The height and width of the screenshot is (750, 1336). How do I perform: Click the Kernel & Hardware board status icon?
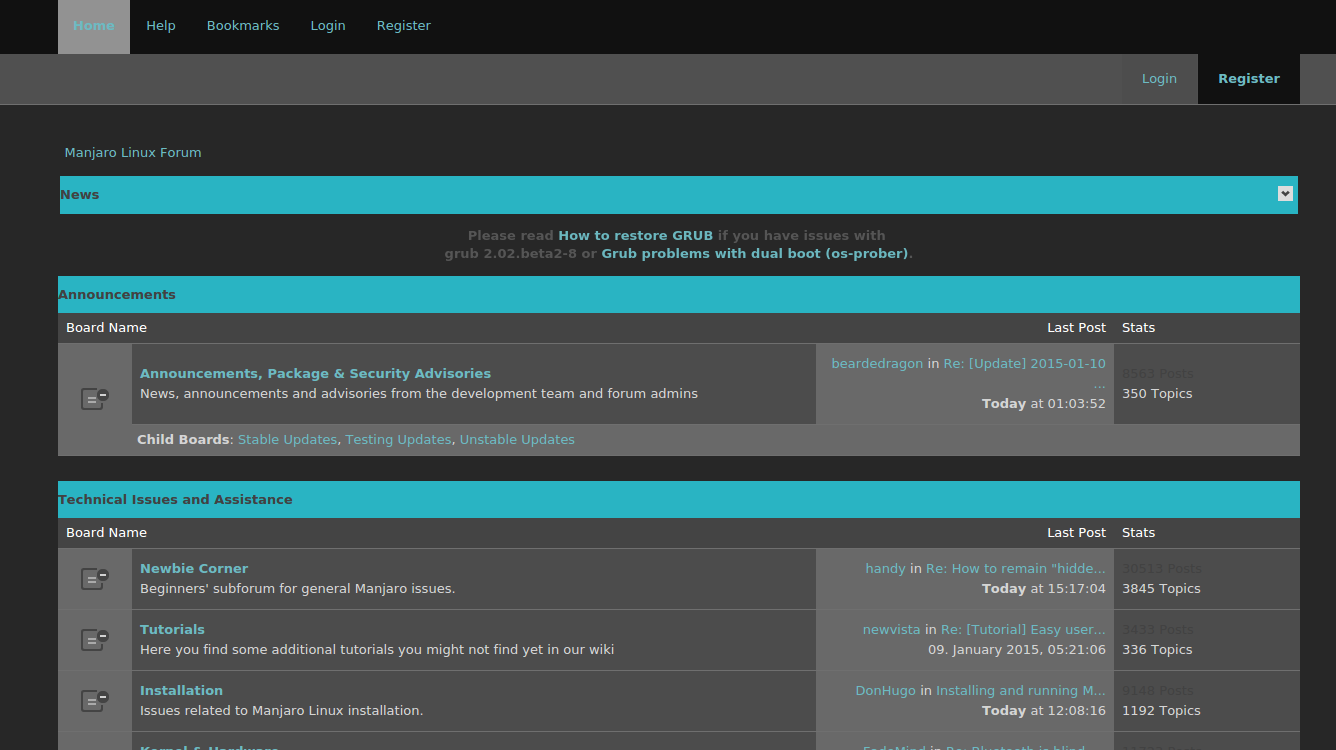tap(94, 748)
